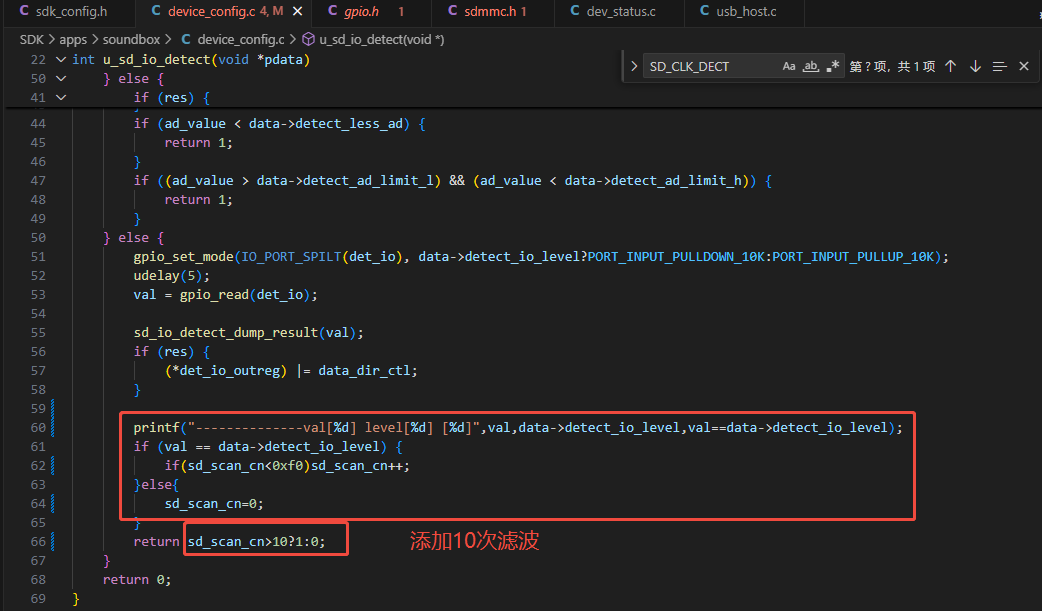Click line number 60 in the gutter
Image resolution: width=1042 pixels, height=611 pixels.
(38, 428)
